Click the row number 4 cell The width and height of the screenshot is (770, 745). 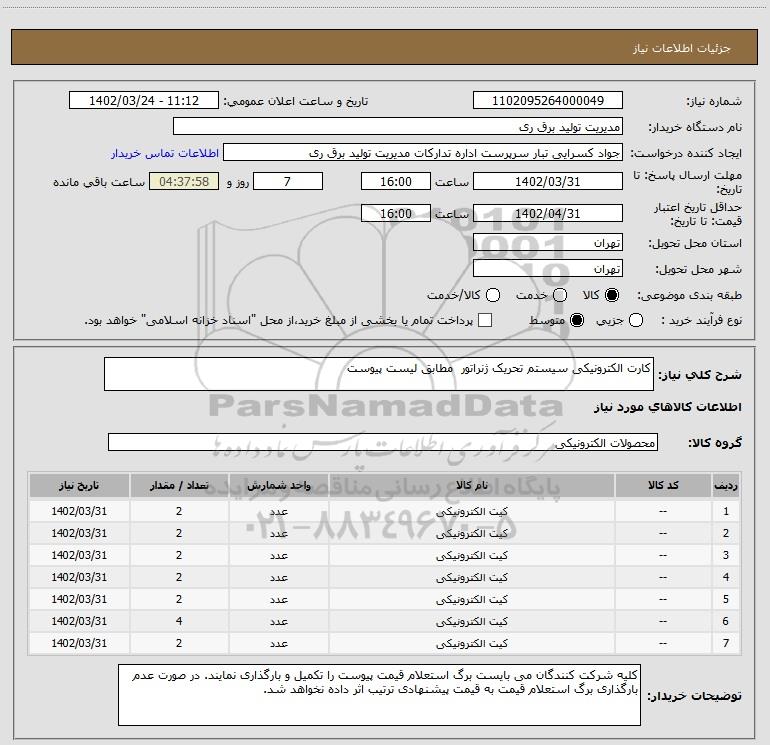(x=726, y=577)
